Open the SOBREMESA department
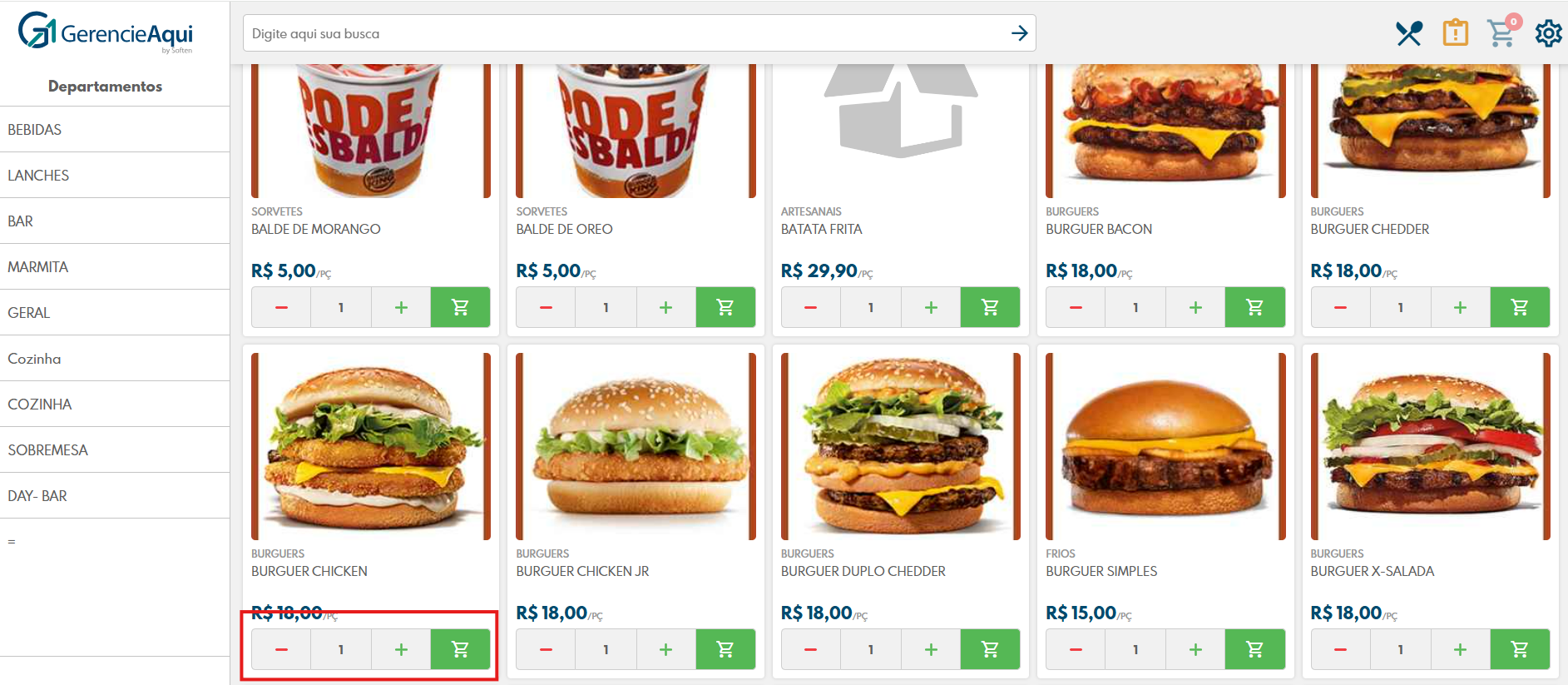 [x=115, y=449]
